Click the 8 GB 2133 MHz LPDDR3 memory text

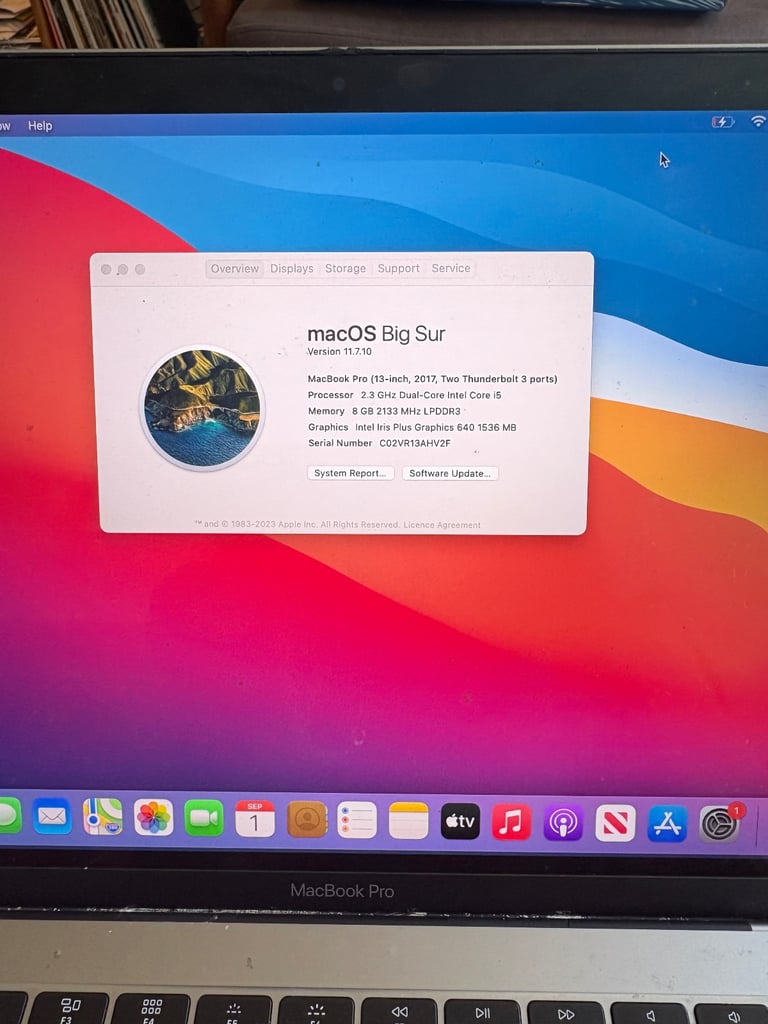coord(406,411)
